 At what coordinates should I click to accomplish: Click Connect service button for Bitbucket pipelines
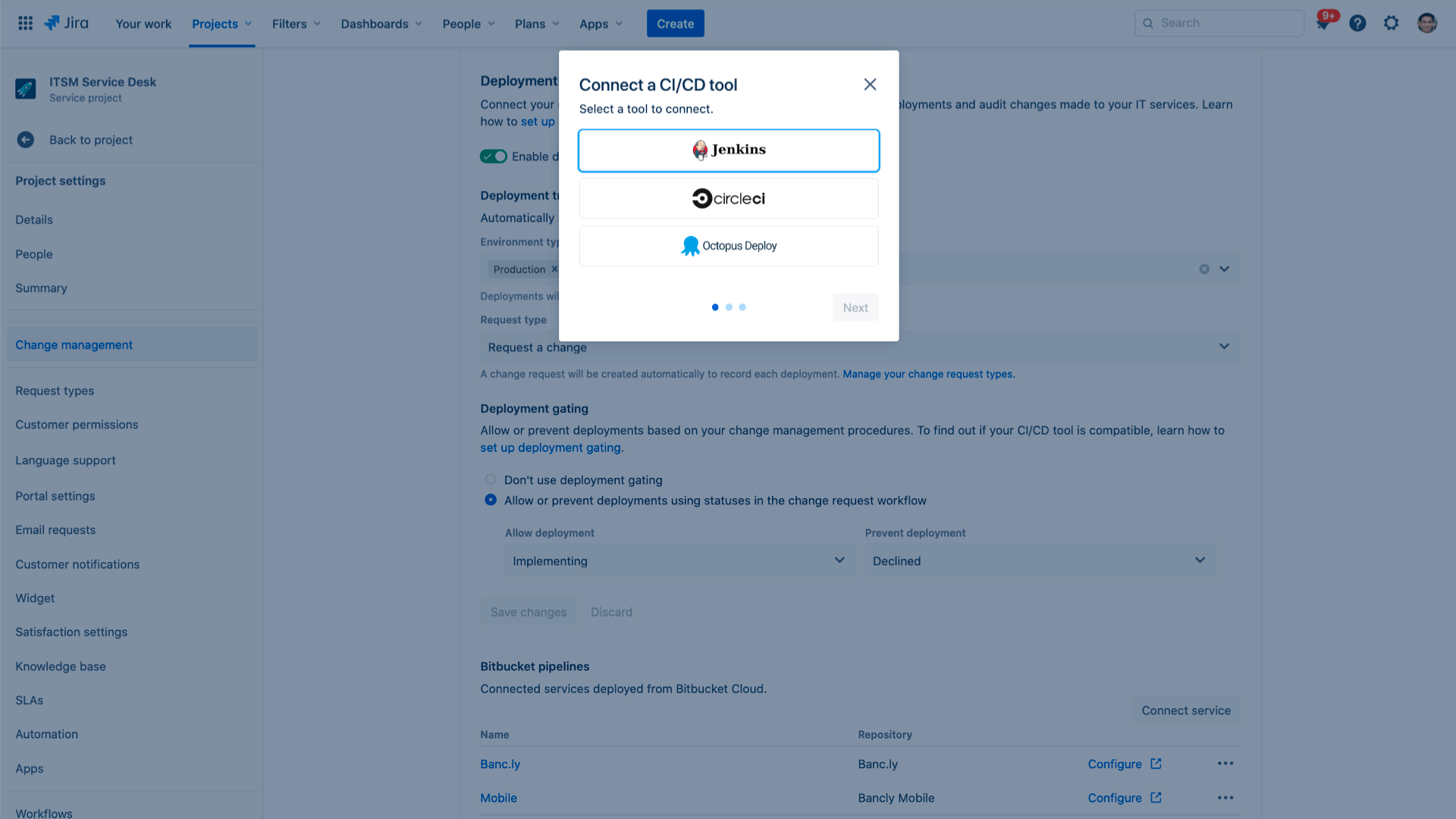(1186, 711)
